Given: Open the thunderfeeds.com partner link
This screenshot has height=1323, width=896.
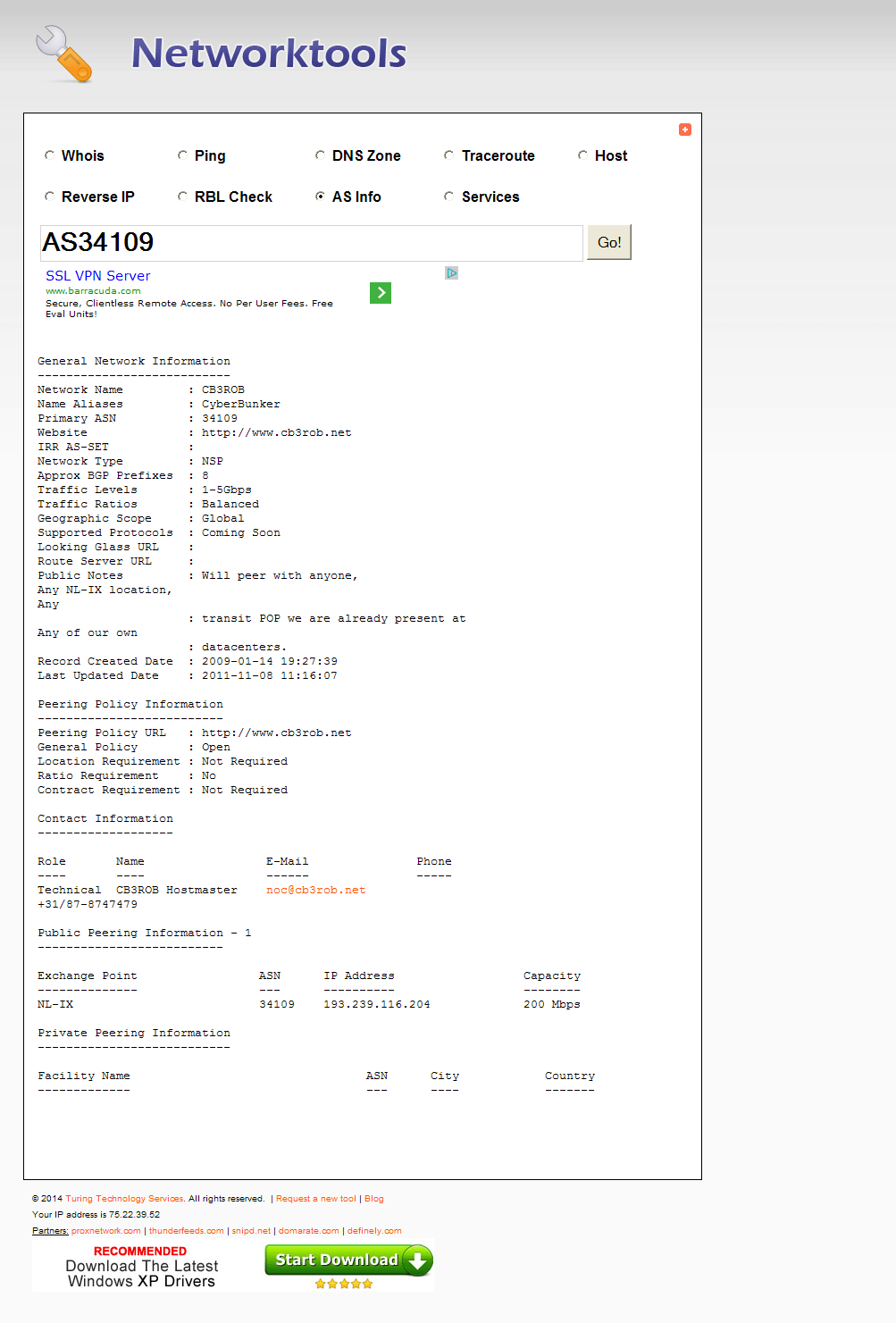Looking at the screenshot, I should coord(187,1231).
